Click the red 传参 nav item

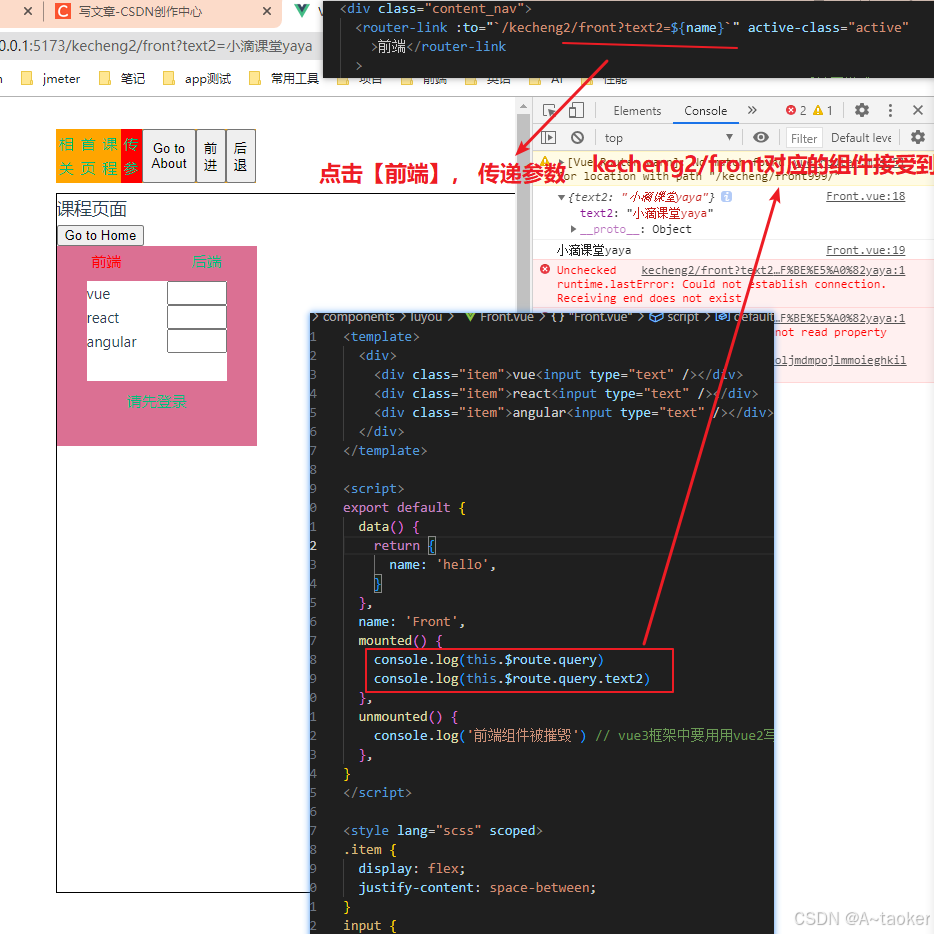[x=131, y=156]
